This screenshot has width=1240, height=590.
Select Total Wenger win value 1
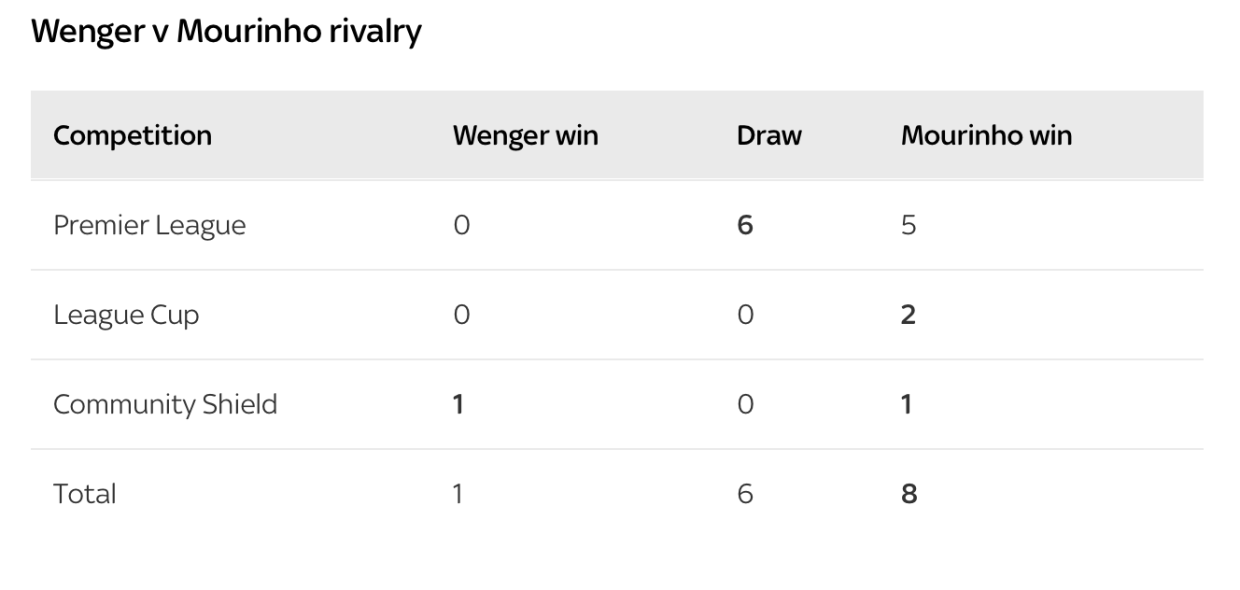point(459,494)
